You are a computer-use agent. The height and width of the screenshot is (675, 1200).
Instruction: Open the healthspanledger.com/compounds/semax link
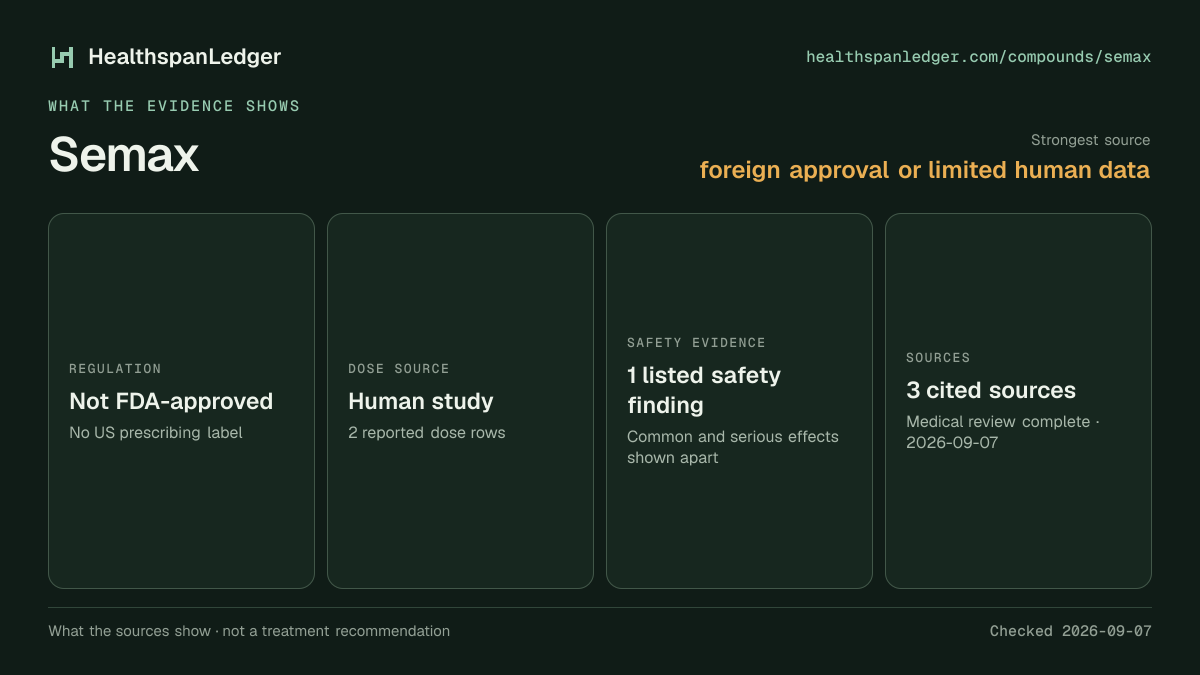[x=979, y=57]
